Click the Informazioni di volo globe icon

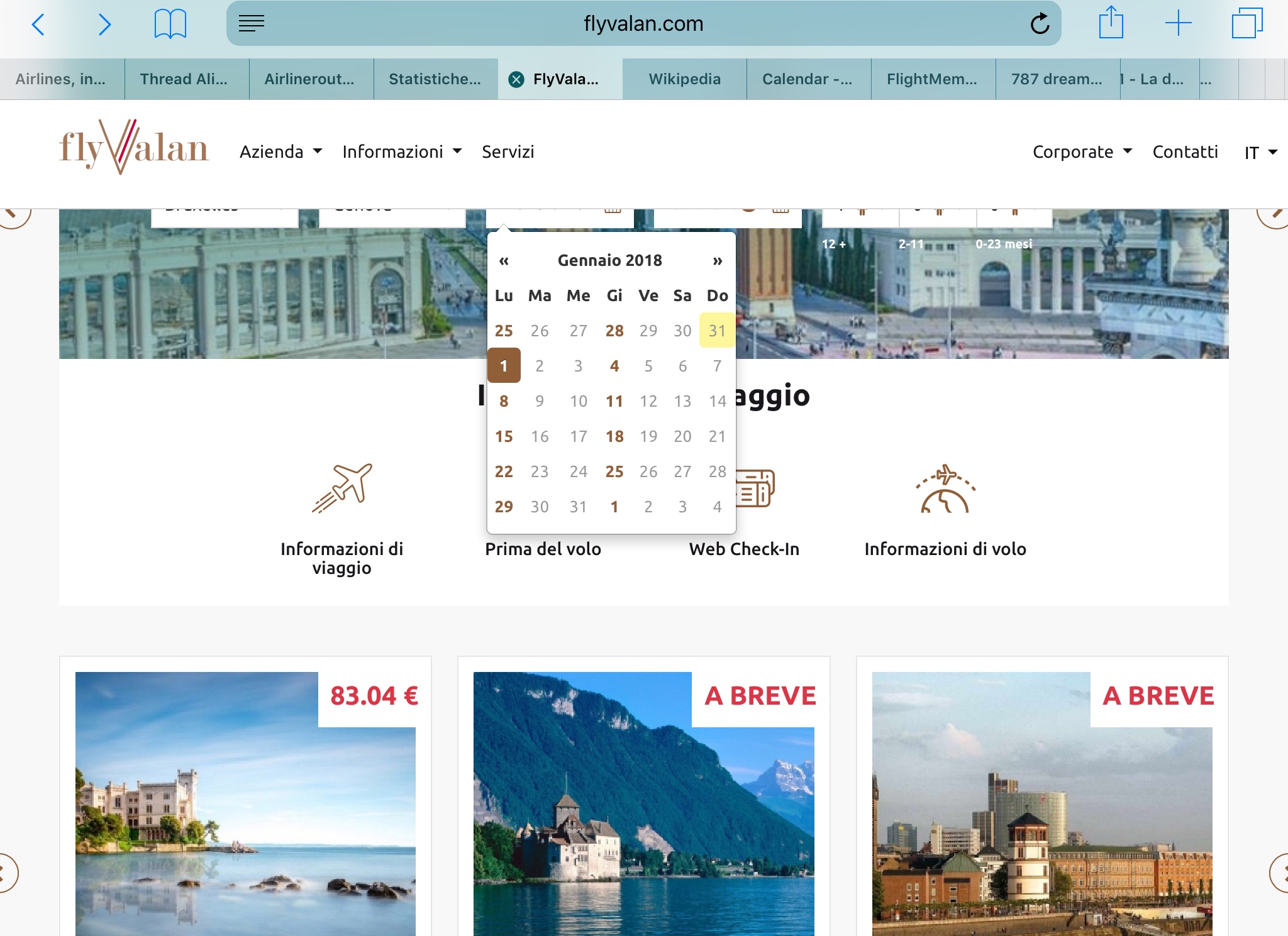(x=945, y=489)
